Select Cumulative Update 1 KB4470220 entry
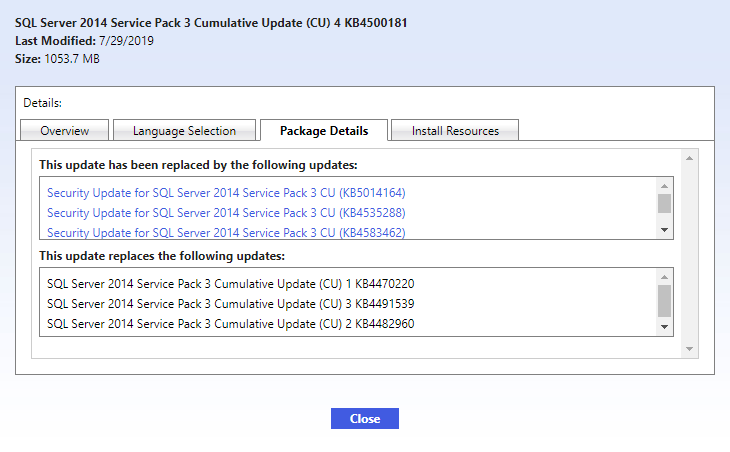 [230, 283]
